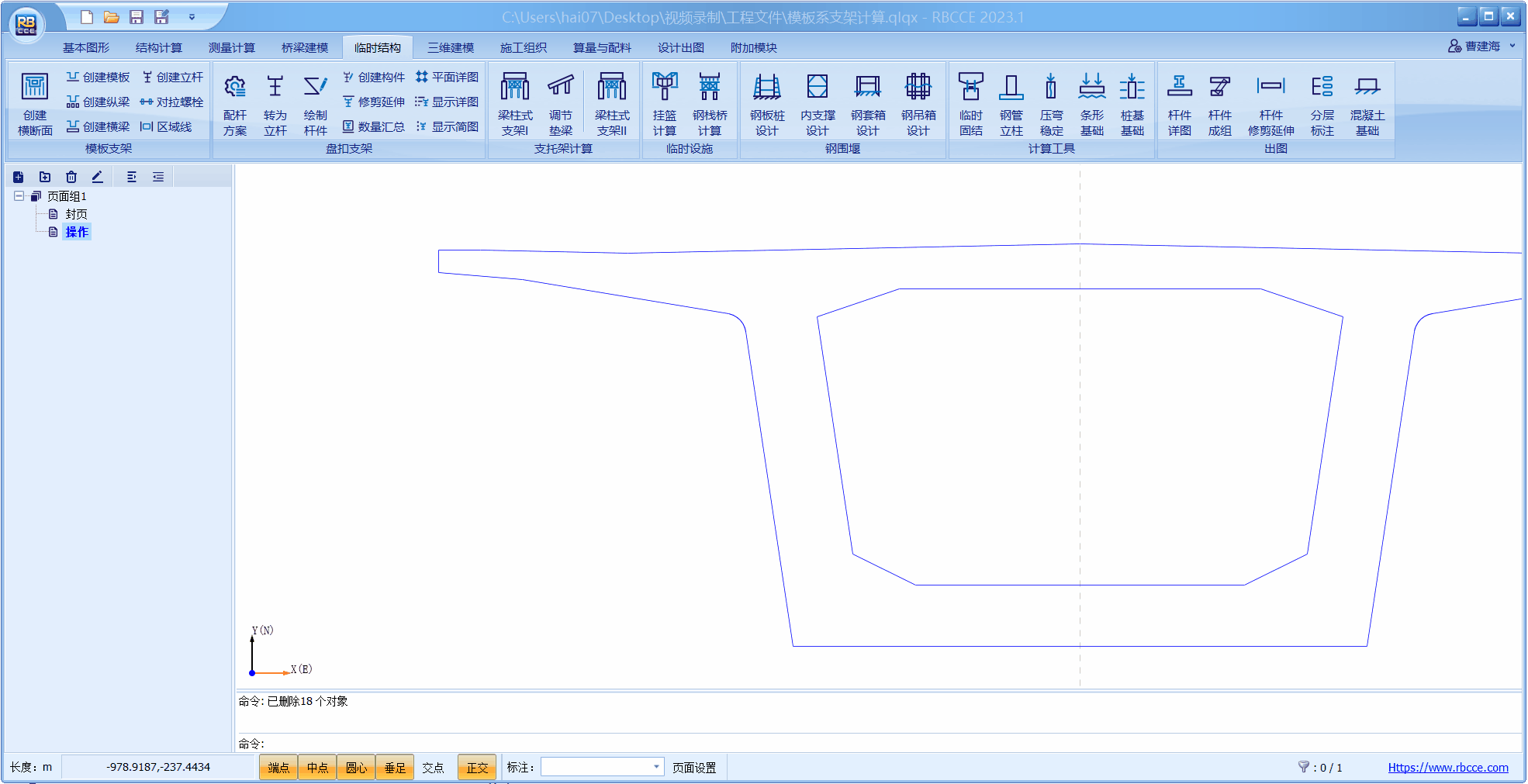Select the 封页 page in tree

pyautogui.click(x=76, y=214)
